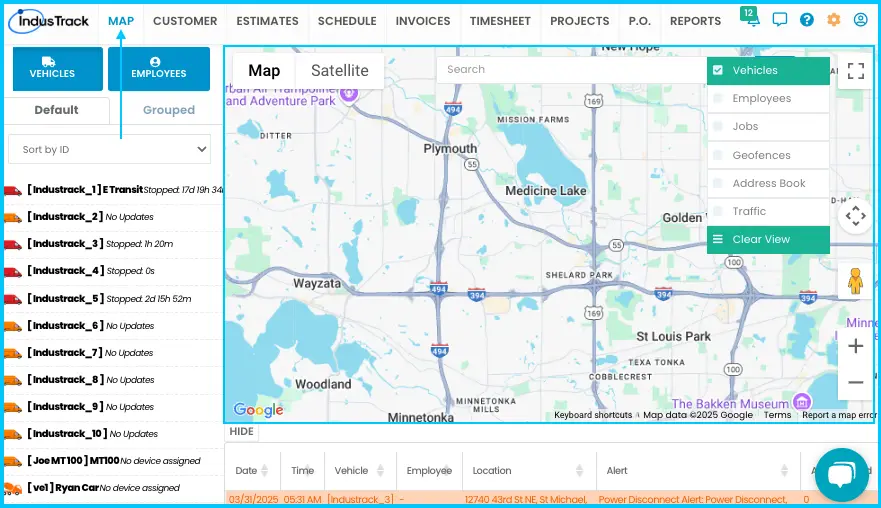Open the P.O. menu item

639,21
